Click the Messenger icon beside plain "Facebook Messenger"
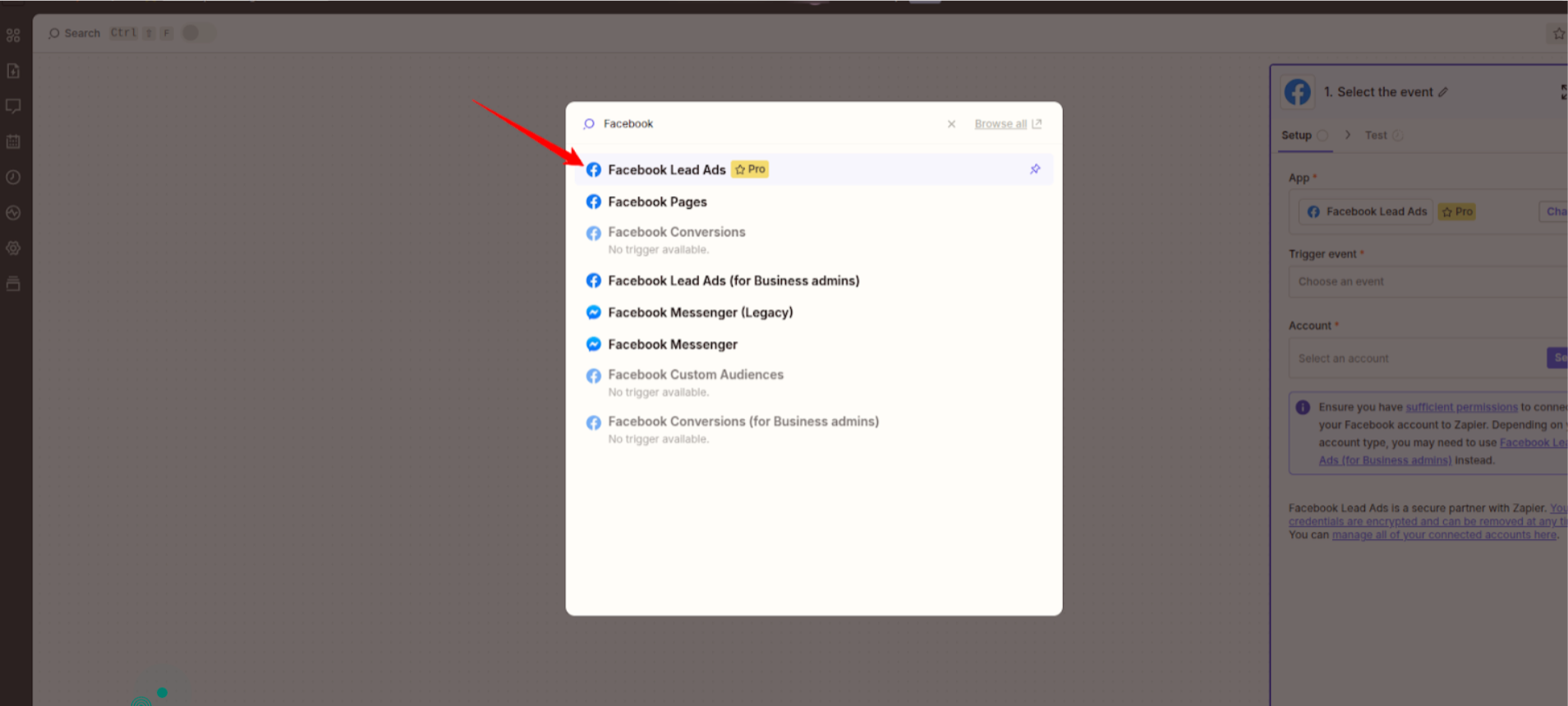This screenshot has width=1568, height=706. tap(593, 344)
